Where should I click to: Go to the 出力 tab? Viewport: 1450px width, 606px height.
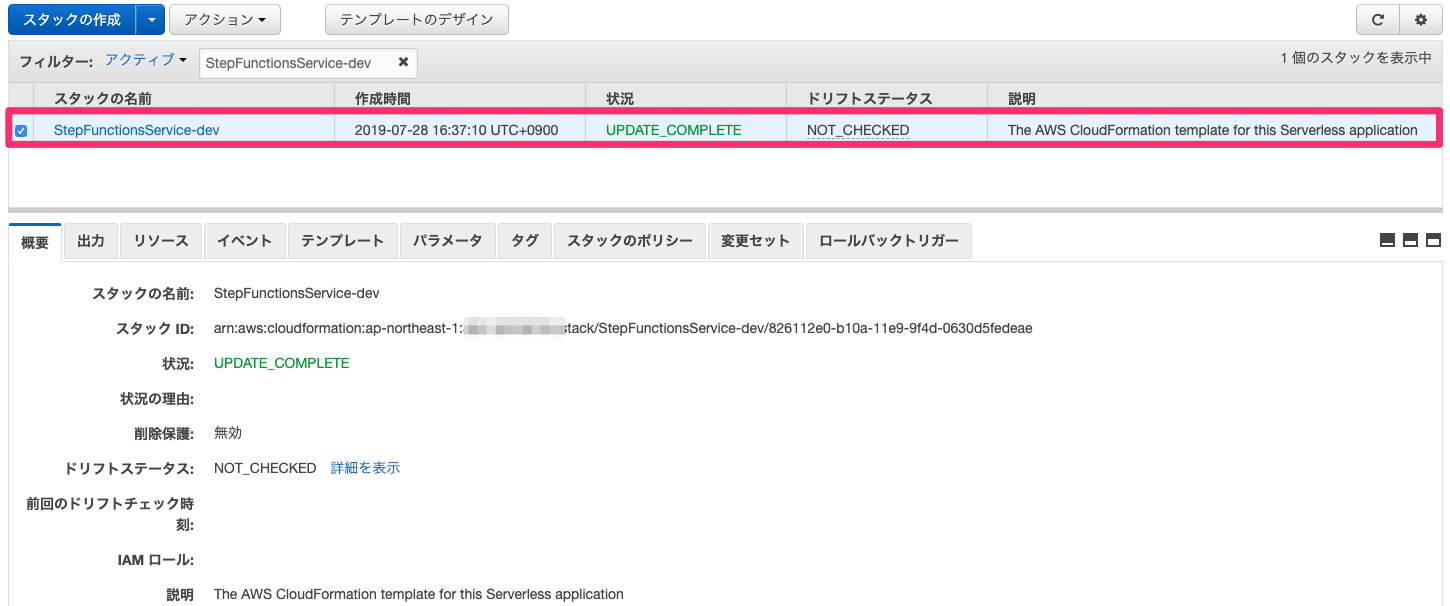[x=91, y=241]
